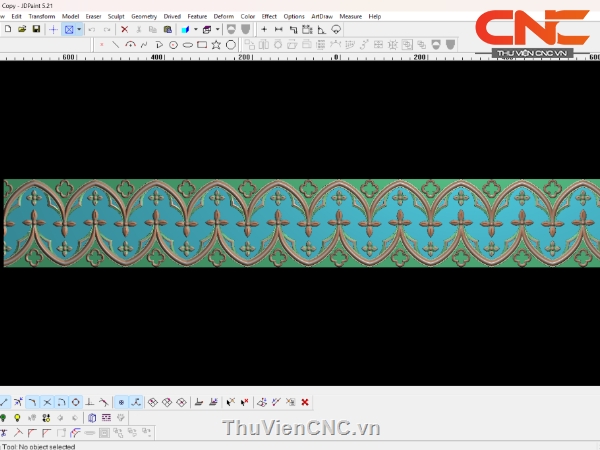
Task: Select the star shape drawing tool
Action: (x=216, y=45)
